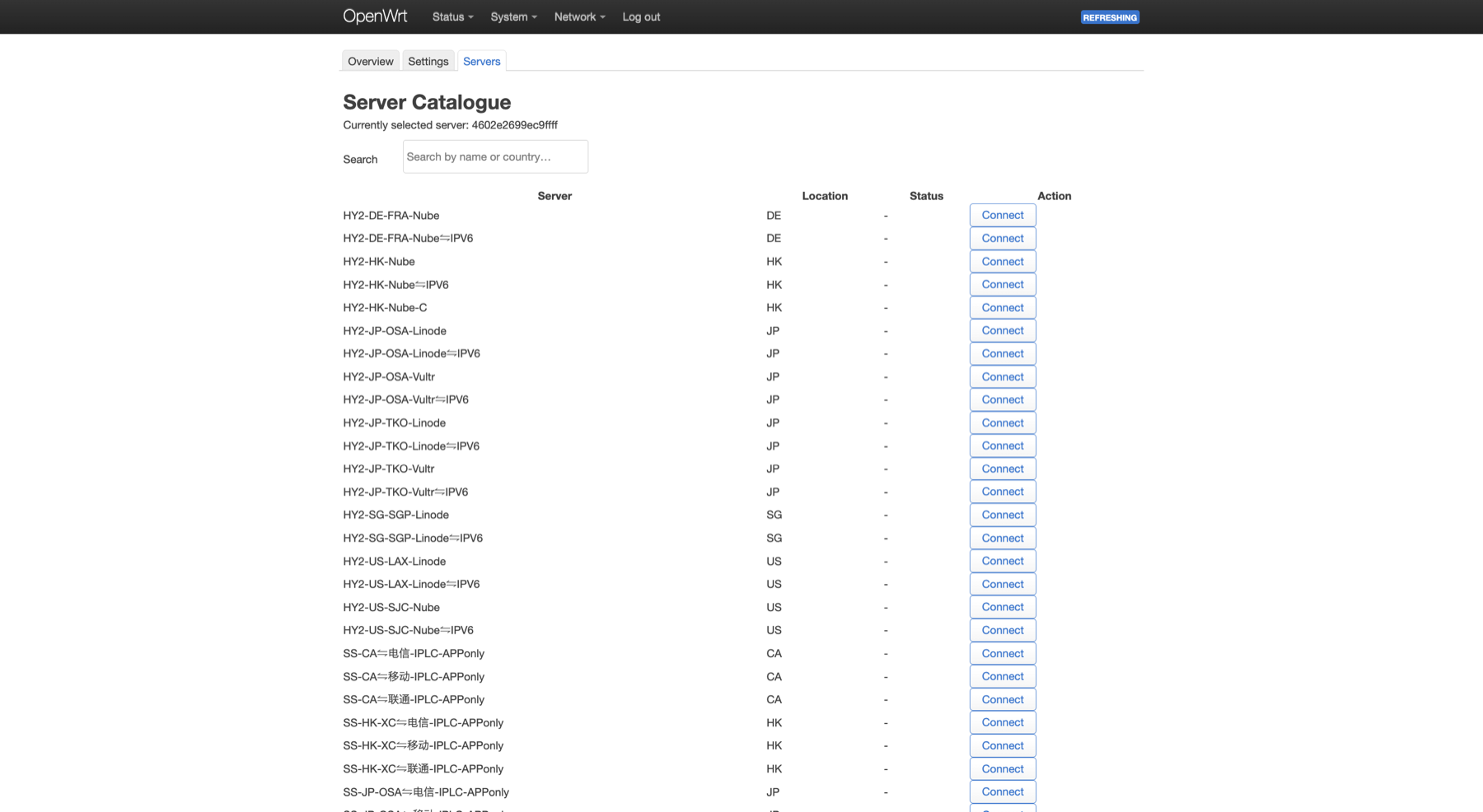Screen dimensions: 1483x812
Task: Connect to HY2-JP-TKO-Vultr server
Action: 1003,469
